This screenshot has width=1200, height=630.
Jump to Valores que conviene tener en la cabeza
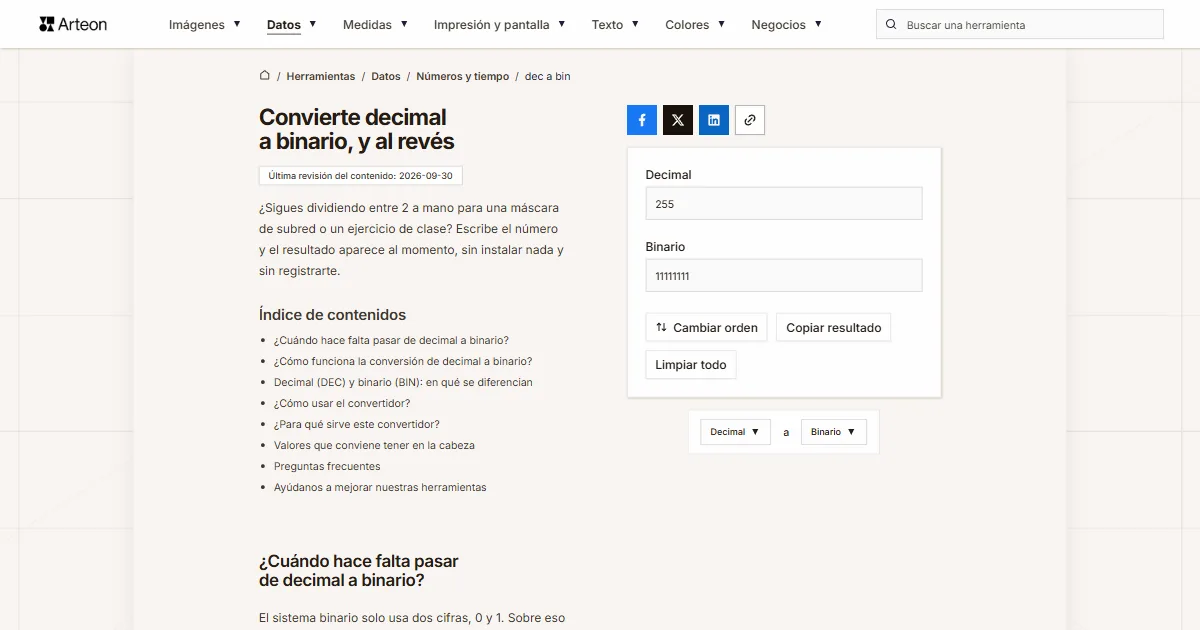374,445
